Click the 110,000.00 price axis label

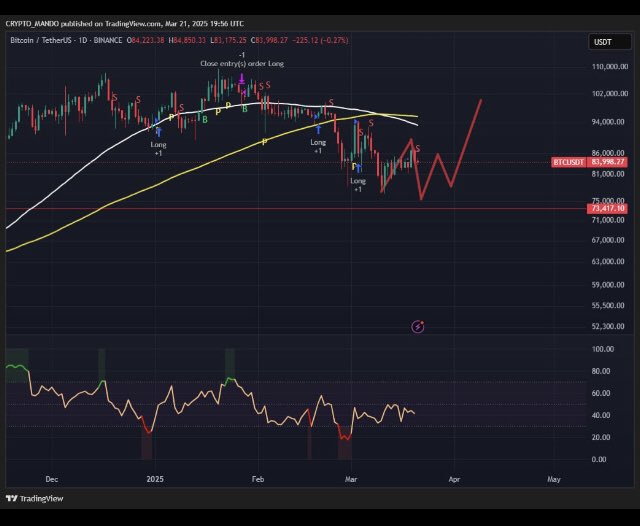[x=610, y=67]
